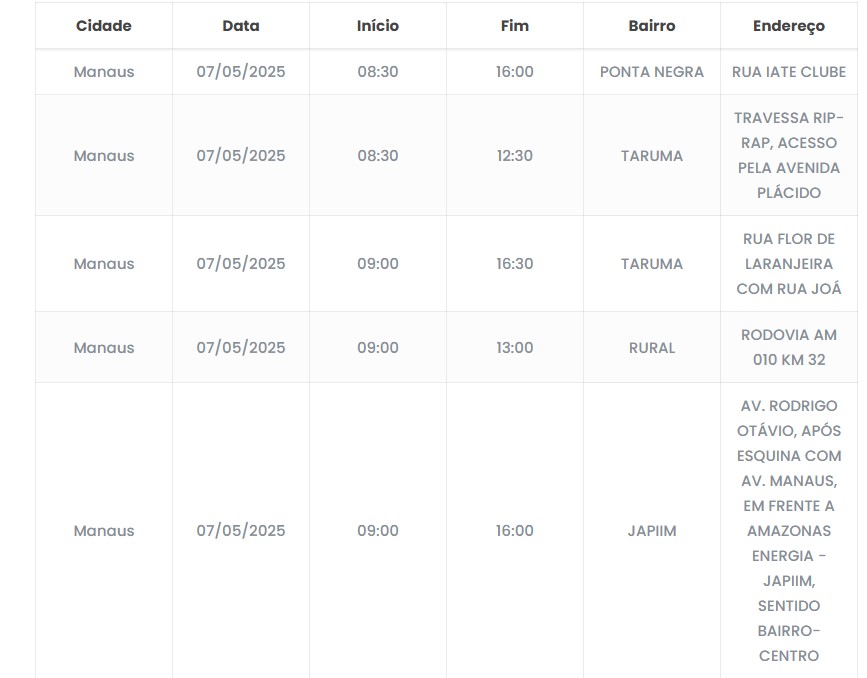Select the JAPIIM cell in Bairro column
The image size is (867, 678).
pyautogui.click(x=652, y=531)
